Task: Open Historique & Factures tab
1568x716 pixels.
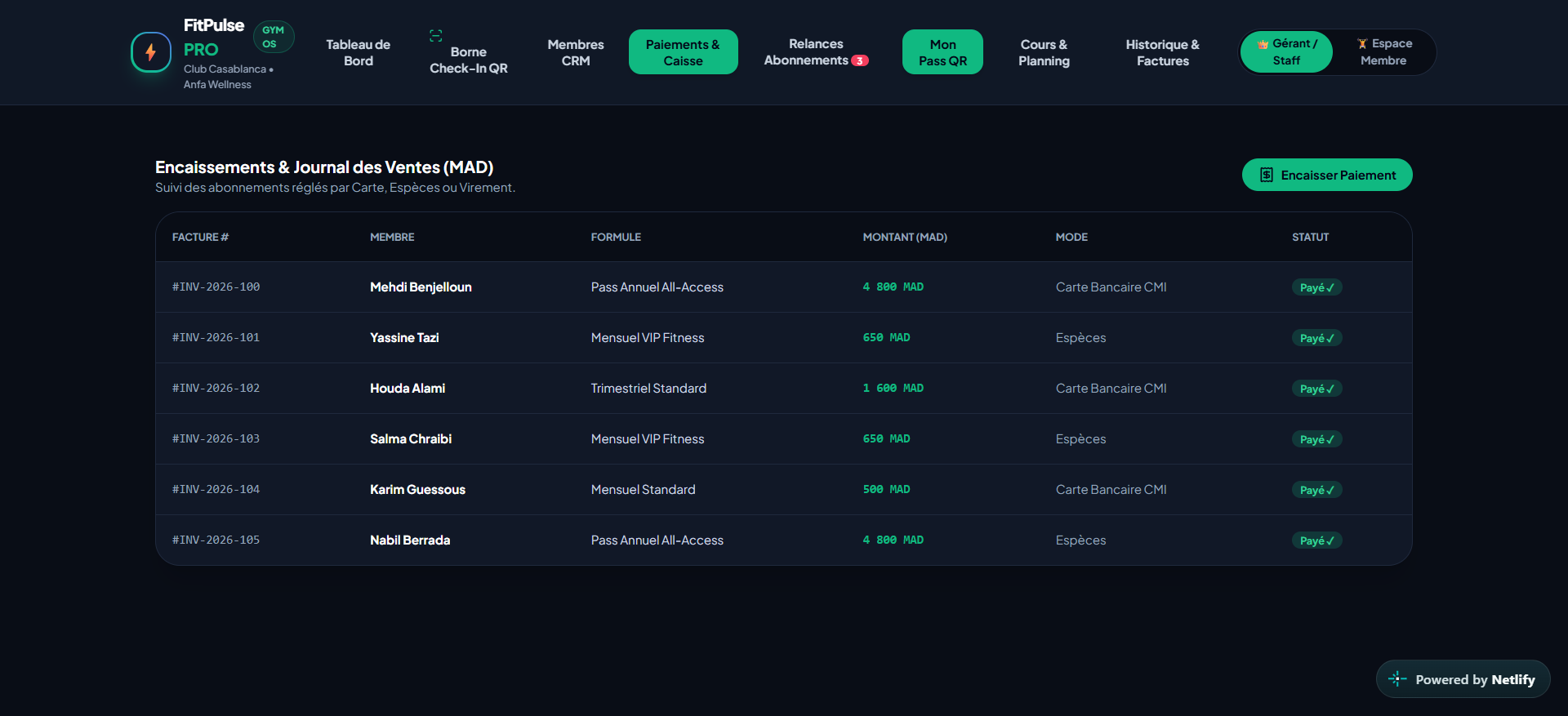Action: 1163,52
